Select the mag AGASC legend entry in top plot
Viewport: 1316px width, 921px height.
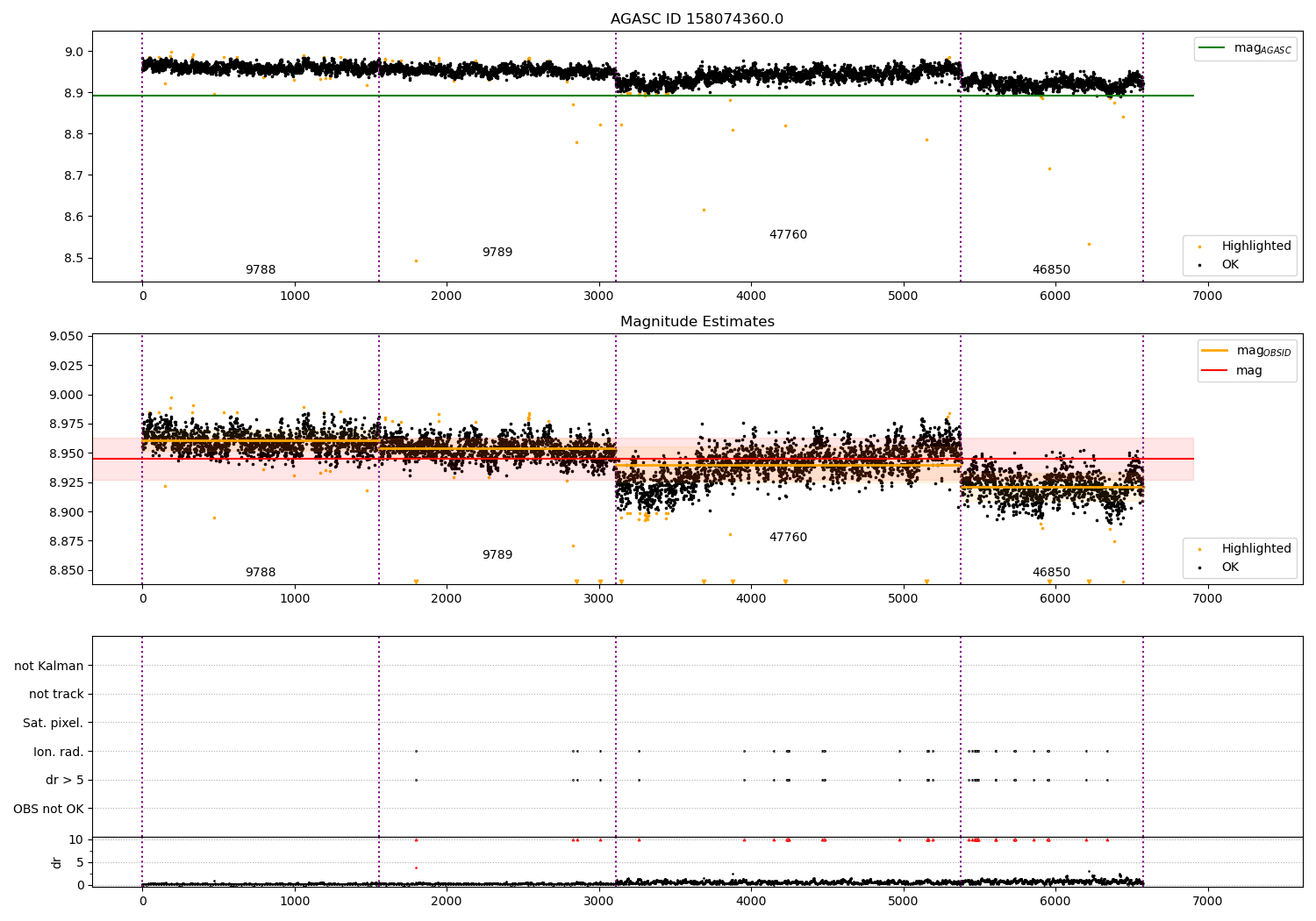point(1245,49)
